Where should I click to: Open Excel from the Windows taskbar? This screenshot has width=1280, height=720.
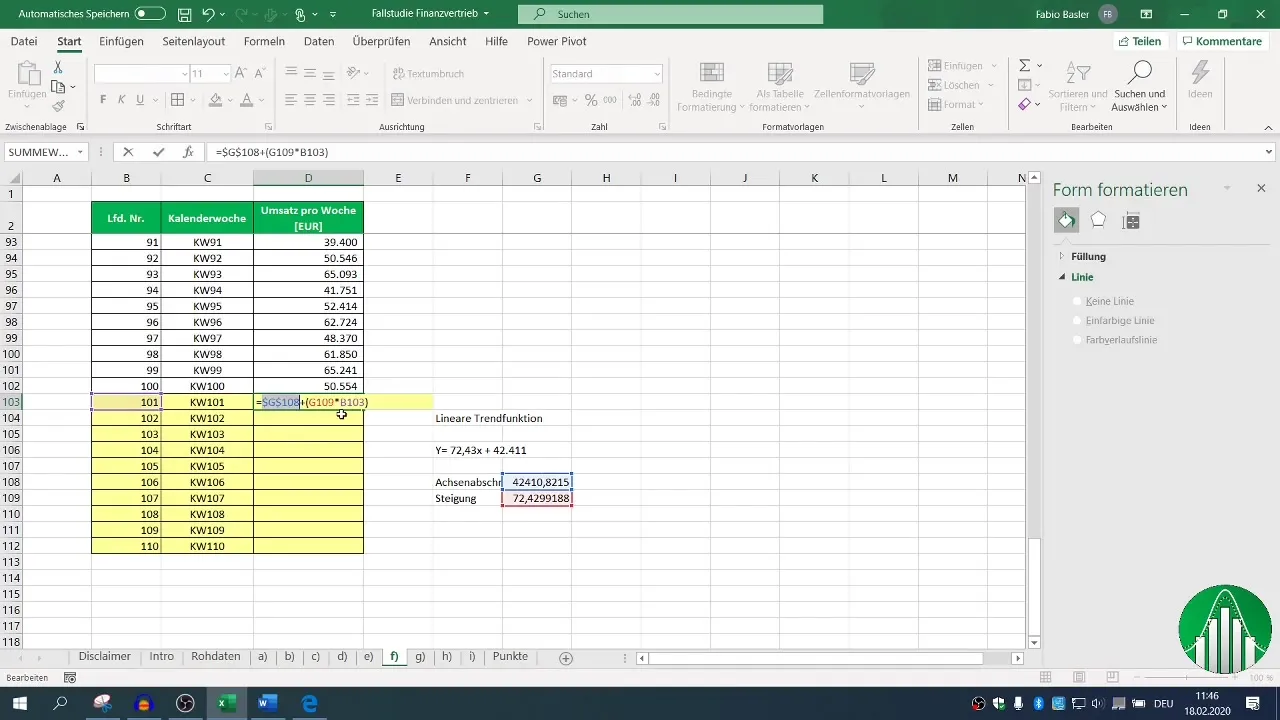(x=227, y=703)
